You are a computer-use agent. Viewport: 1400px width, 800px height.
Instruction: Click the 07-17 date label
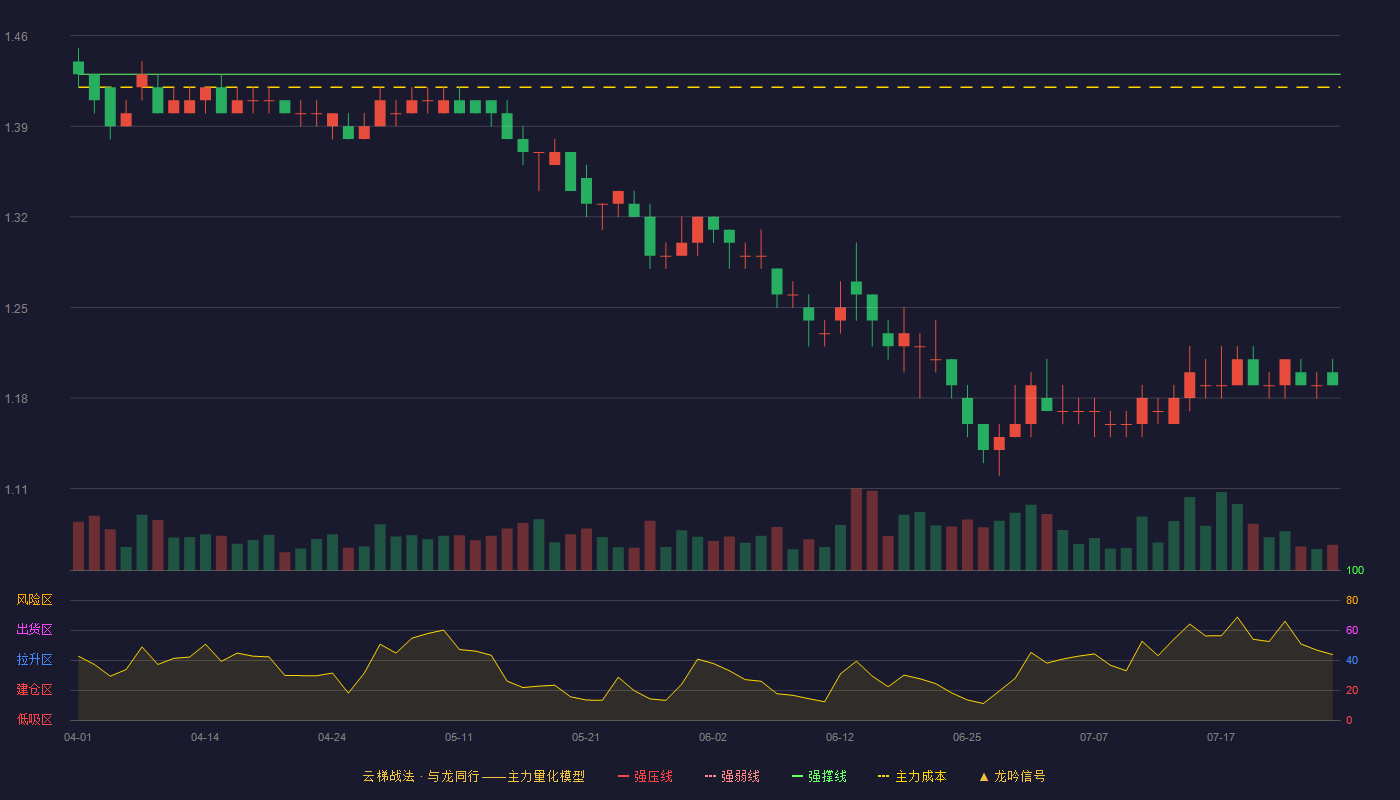pos(1221,737)
